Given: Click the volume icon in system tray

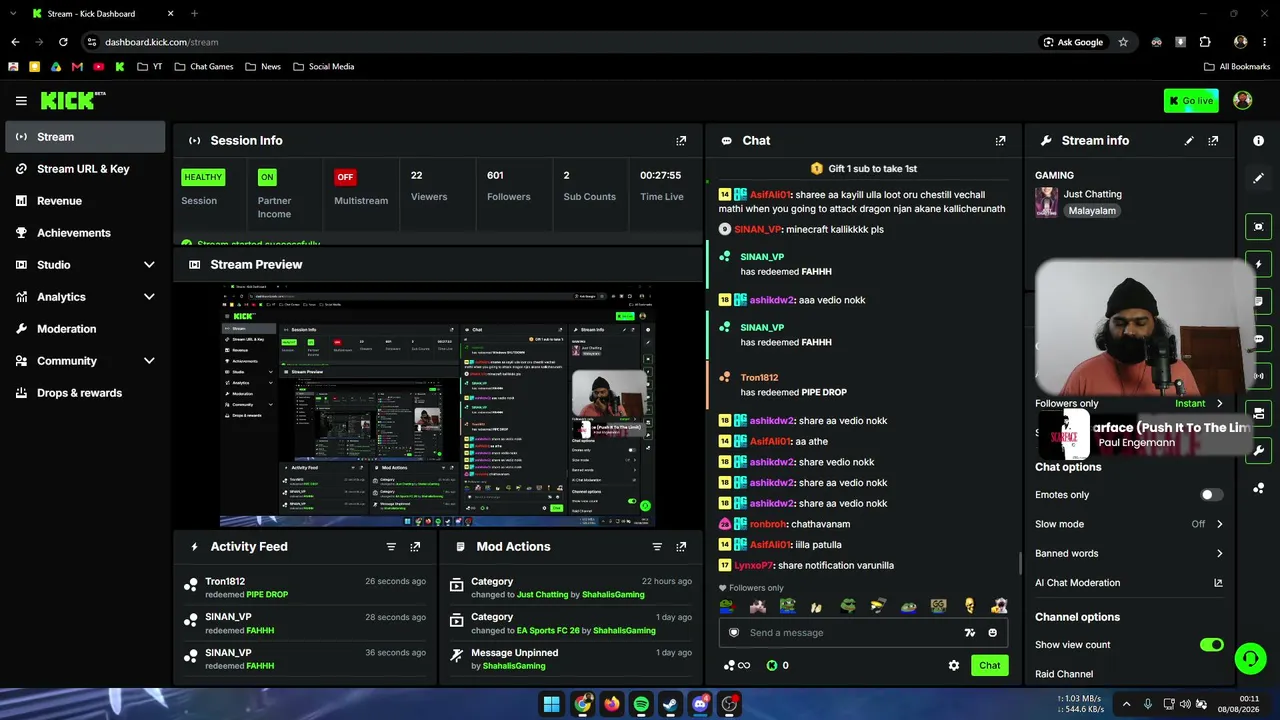Looking at the screenshot, I should pyautogui.click(x=1185, y=704).
